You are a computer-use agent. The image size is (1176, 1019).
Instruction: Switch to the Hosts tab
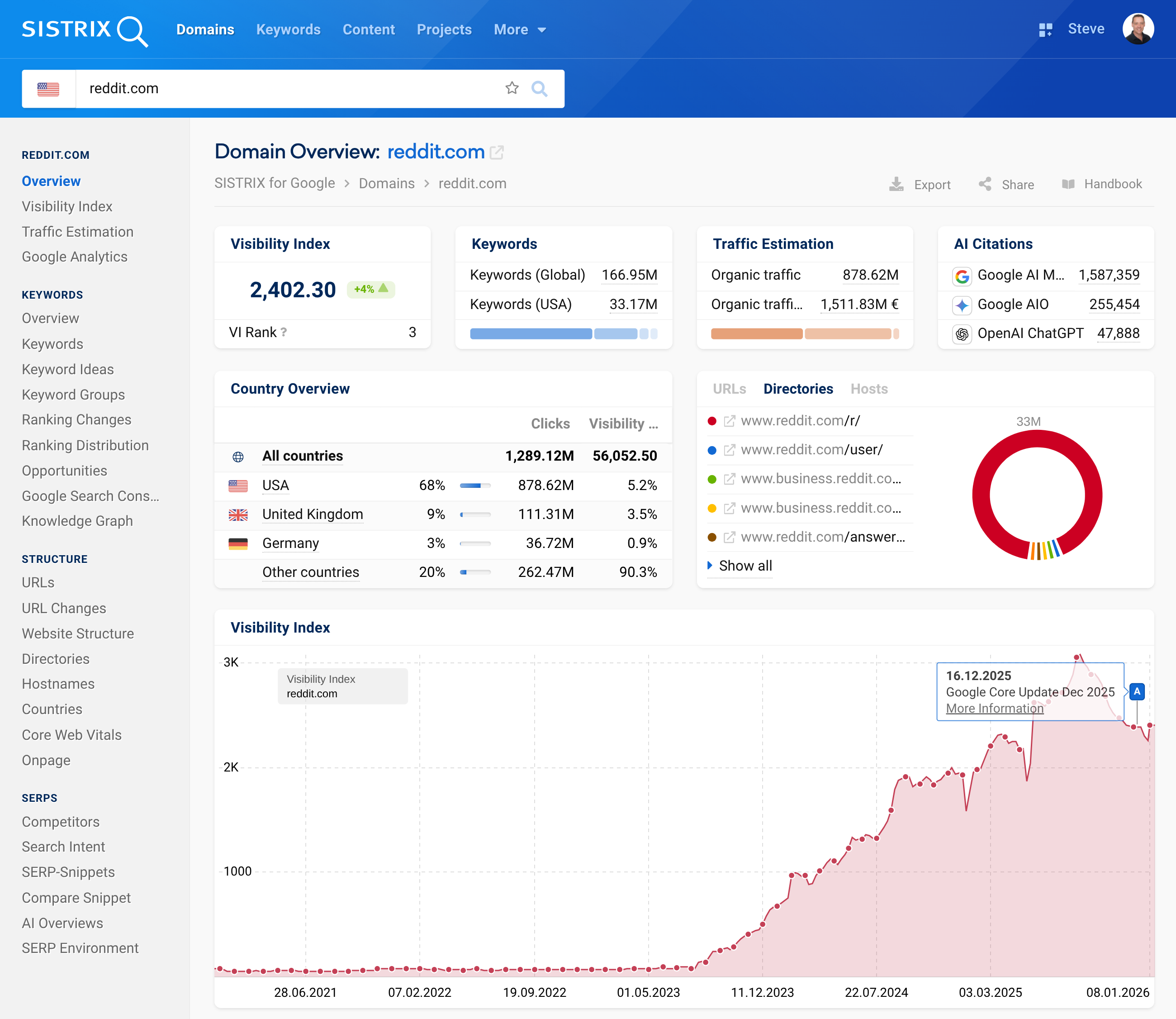click(x=868, y=389)
